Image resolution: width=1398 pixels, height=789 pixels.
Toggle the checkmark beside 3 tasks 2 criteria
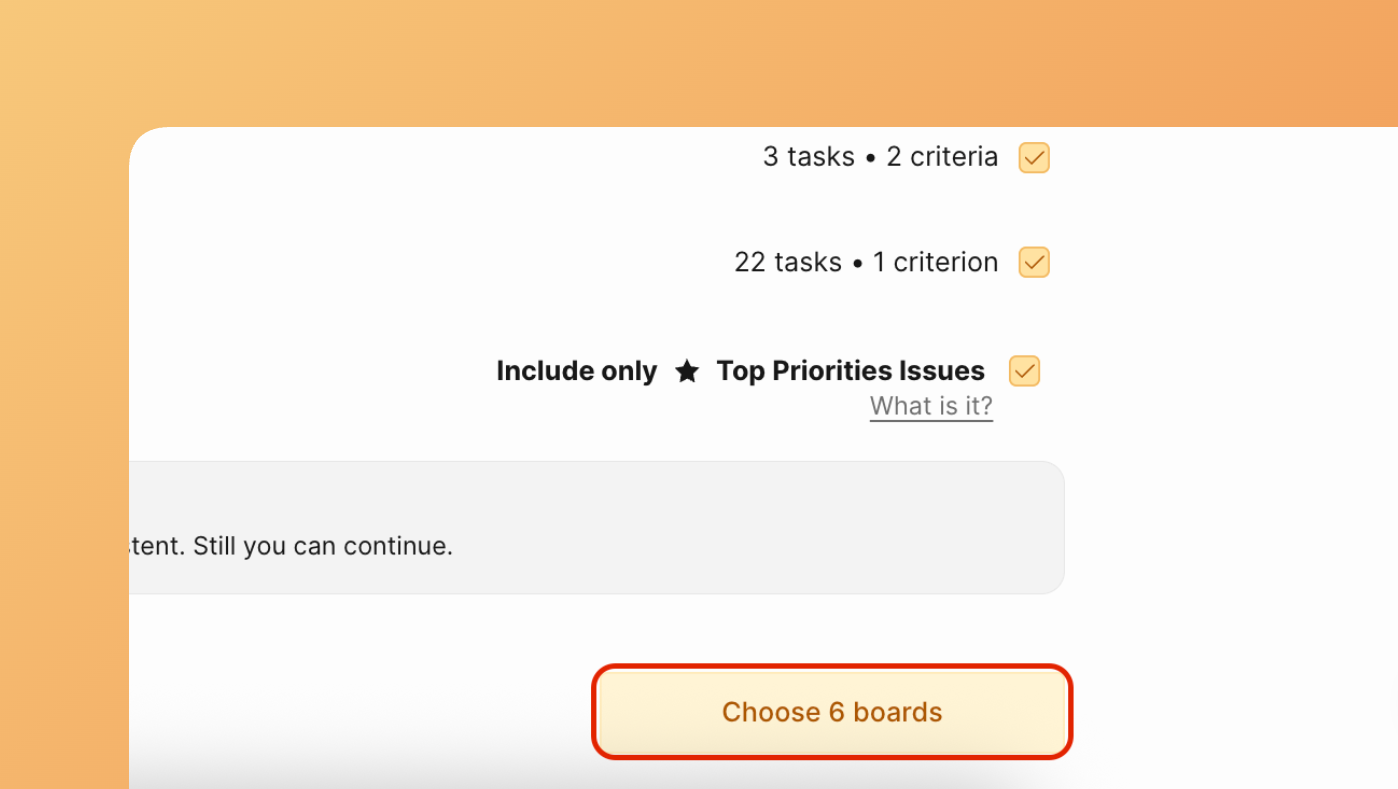tap(1033, 157)
